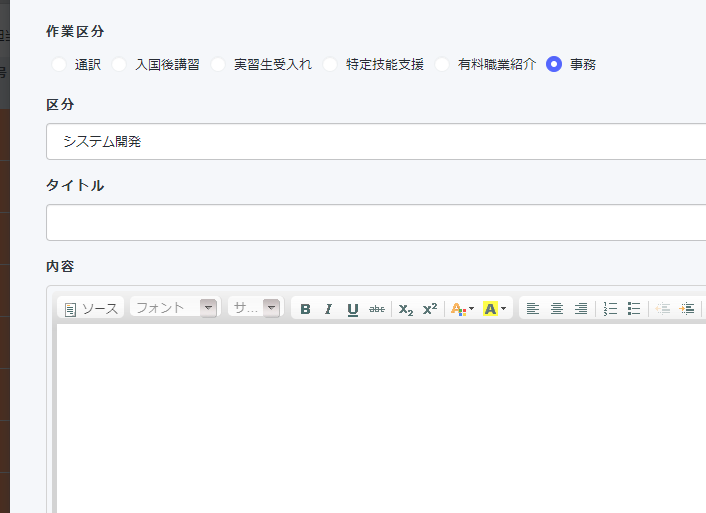Select the 通訳 radio option
Viewport: 706px width, 513px height.
point(59,64)
